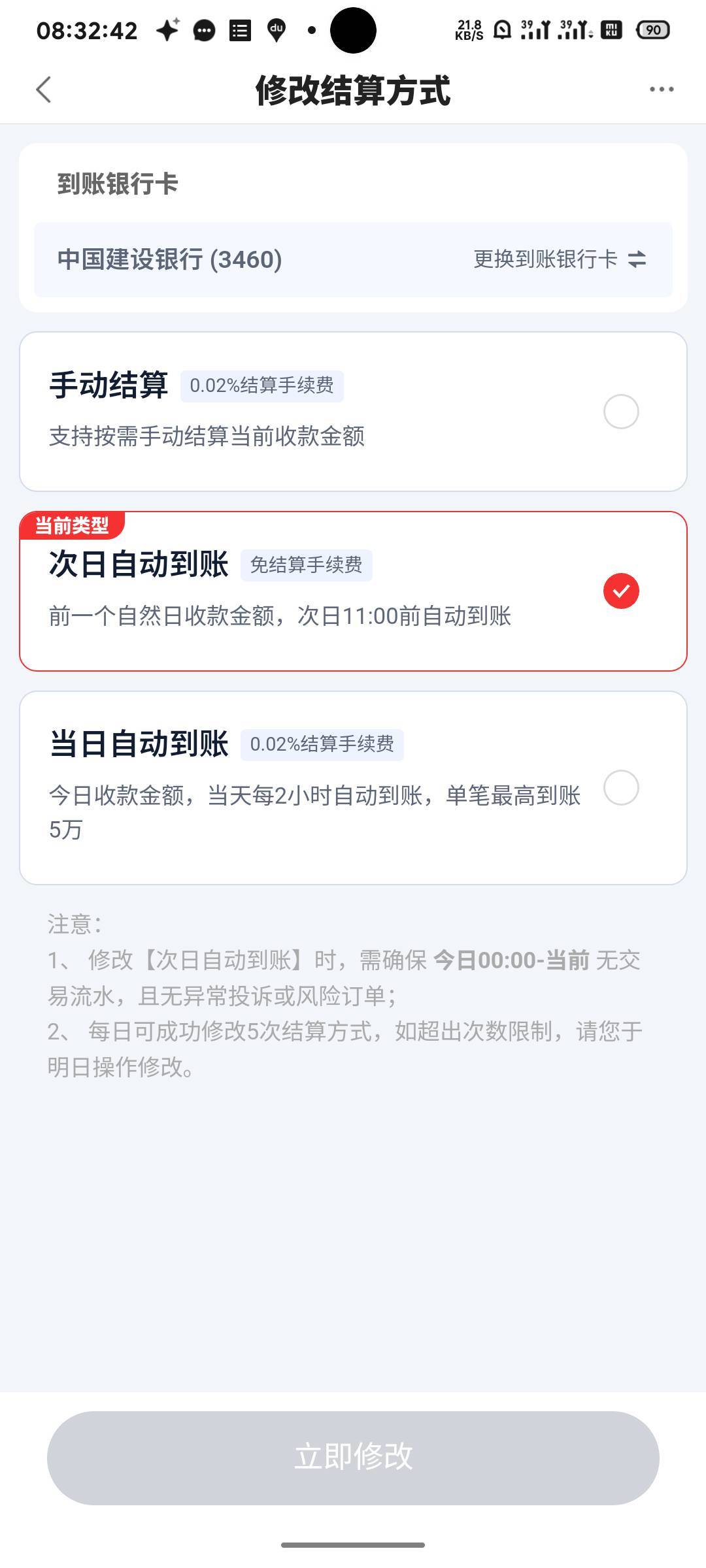Tap the swap arrows icon for bank card
The image size is (706, 1568).
[x=637, y=259]
